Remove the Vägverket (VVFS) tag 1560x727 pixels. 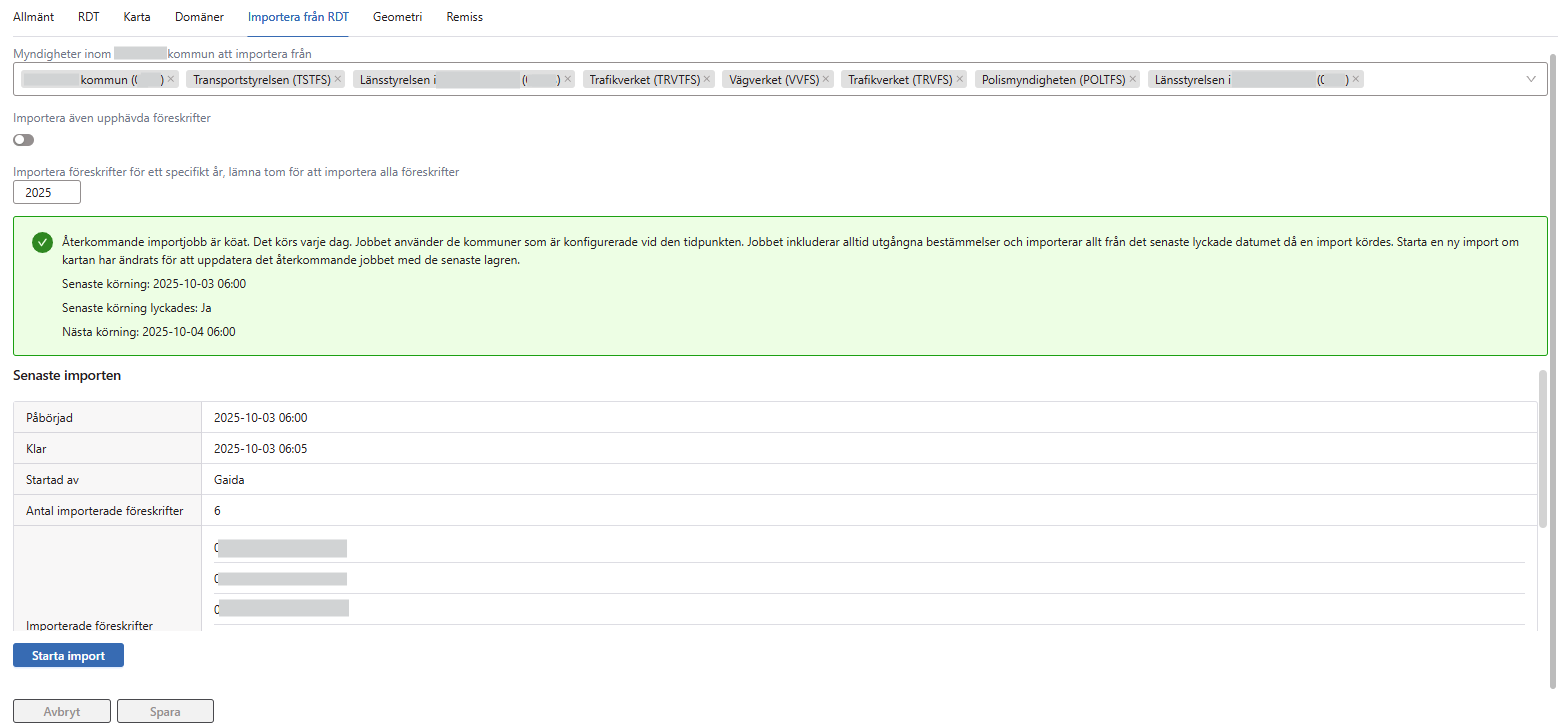point(826,79)
